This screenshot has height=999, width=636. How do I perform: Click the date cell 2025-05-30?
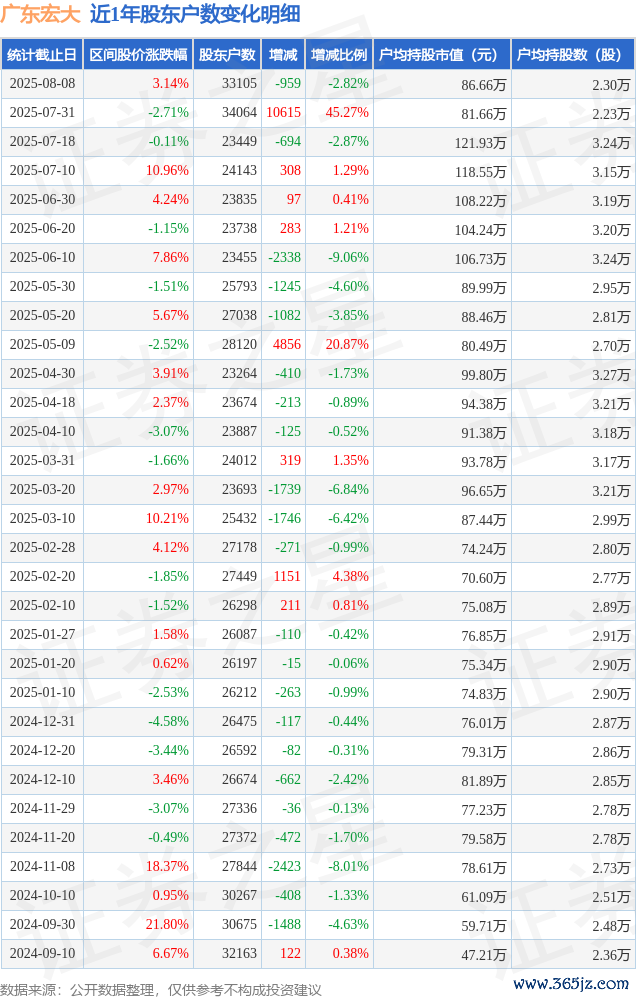pyautogui.click(x=42, y=287)
